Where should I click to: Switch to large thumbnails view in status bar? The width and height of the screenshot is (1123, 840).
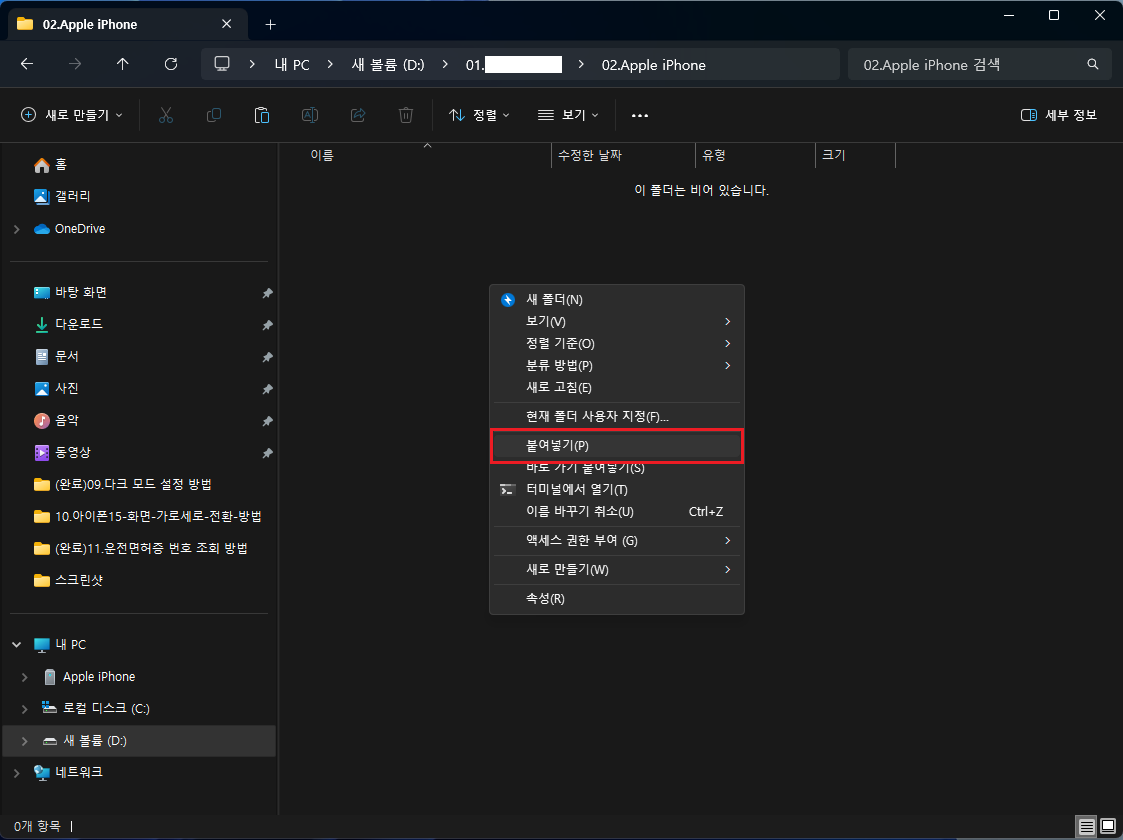pyautogui.click(x=1107, y=826)
